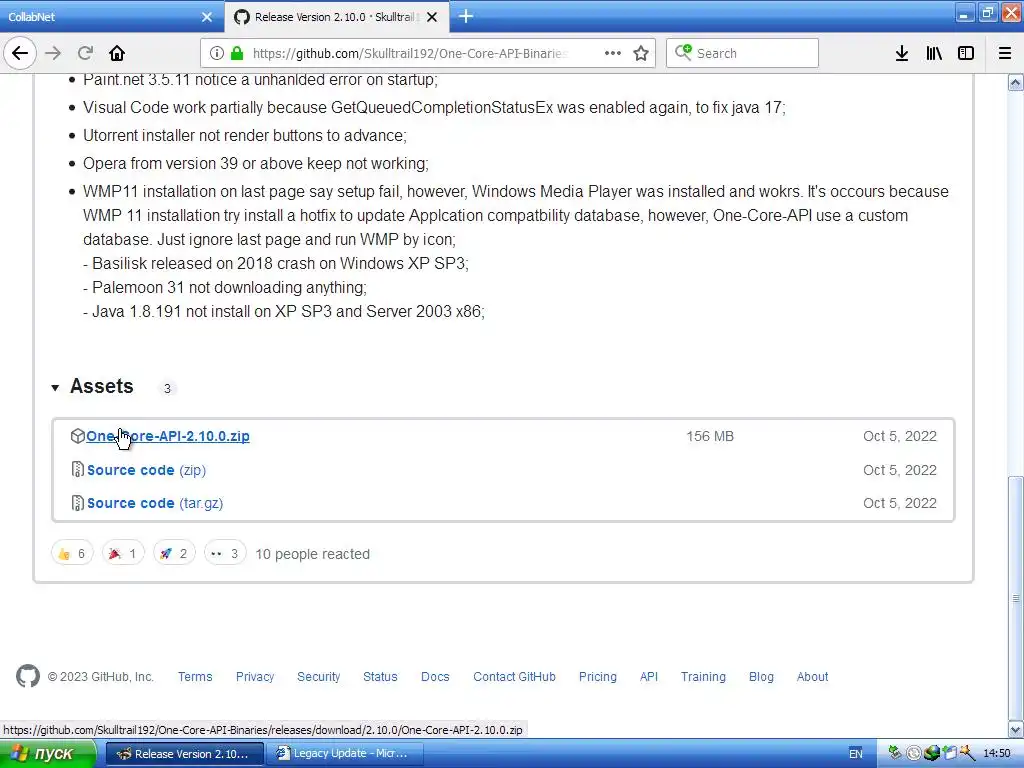Toggle the eyes reaction with 3

point(225,554)
